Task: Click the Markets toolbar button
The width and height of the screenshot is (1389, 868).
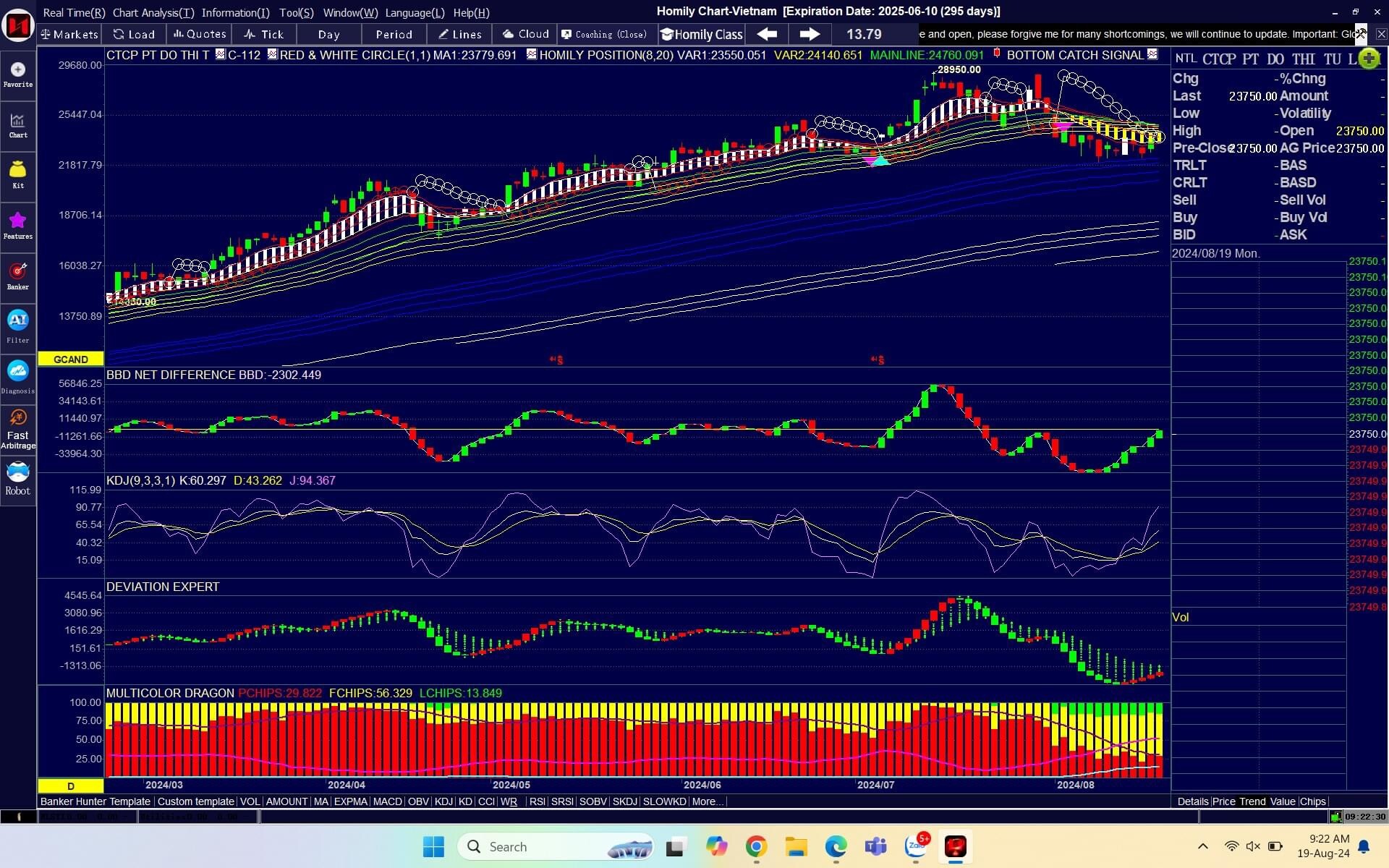Action: pos(70,34)
